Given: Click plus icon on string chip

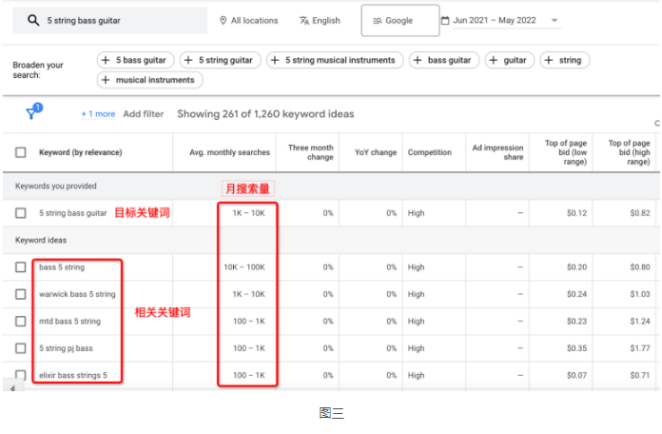Looking at the screenshot, I should point(549,60).
